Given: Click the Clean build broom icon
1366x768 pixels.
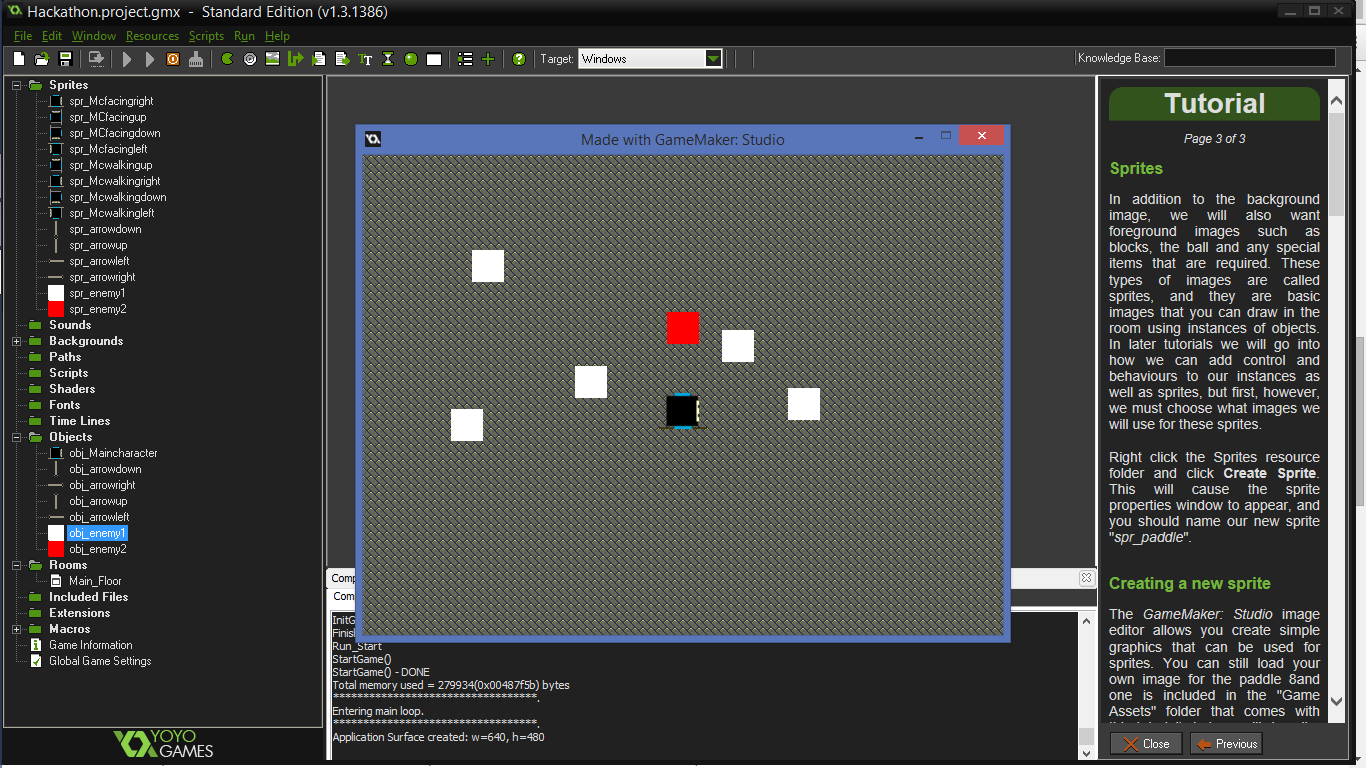Looking at the screenshot, I should pos(196,59).
